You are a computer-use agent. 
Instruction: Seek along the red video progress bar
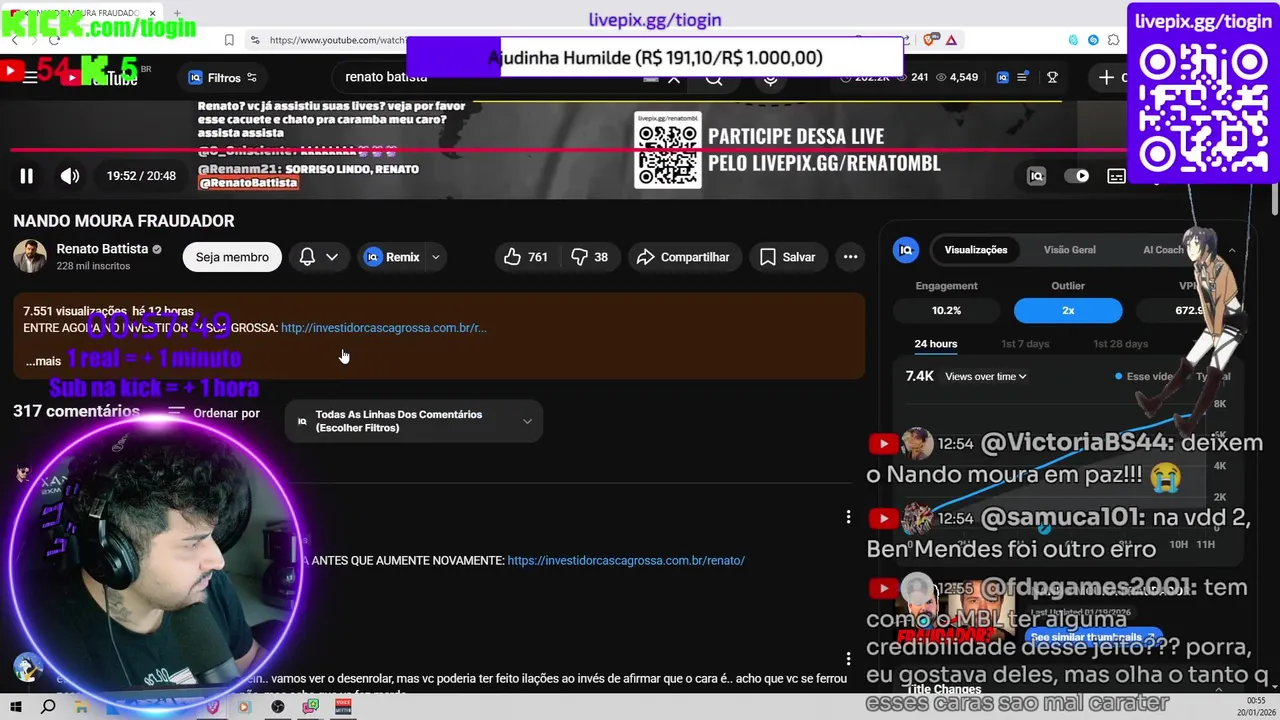569,151
